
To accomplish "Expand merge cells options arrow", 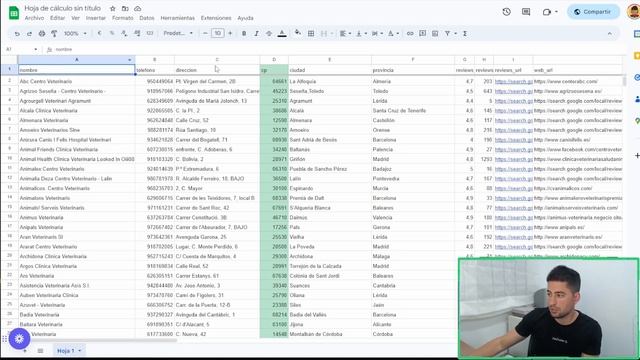I will click(x=332, y=33).
